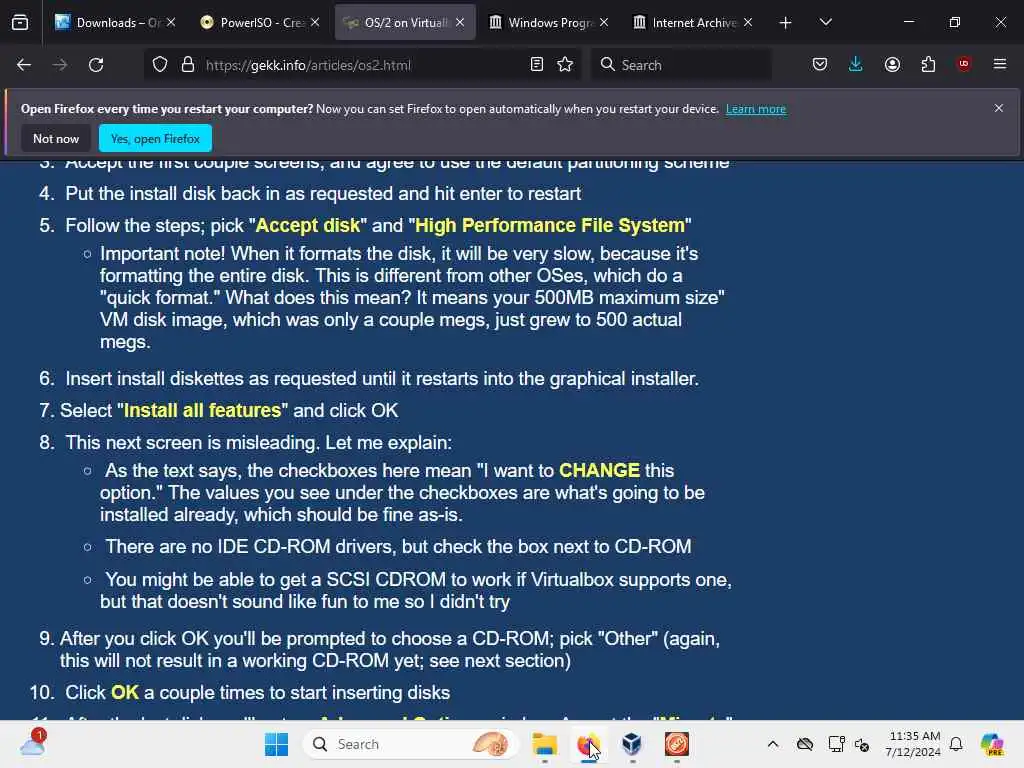Click Yes, open Firefox button

(155, 138)
